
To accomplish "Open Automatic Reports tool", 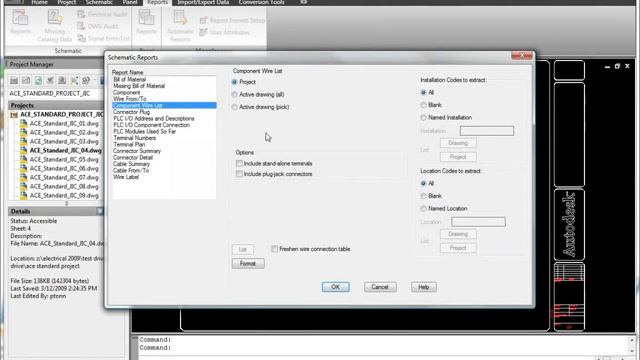I will point(180,26).
